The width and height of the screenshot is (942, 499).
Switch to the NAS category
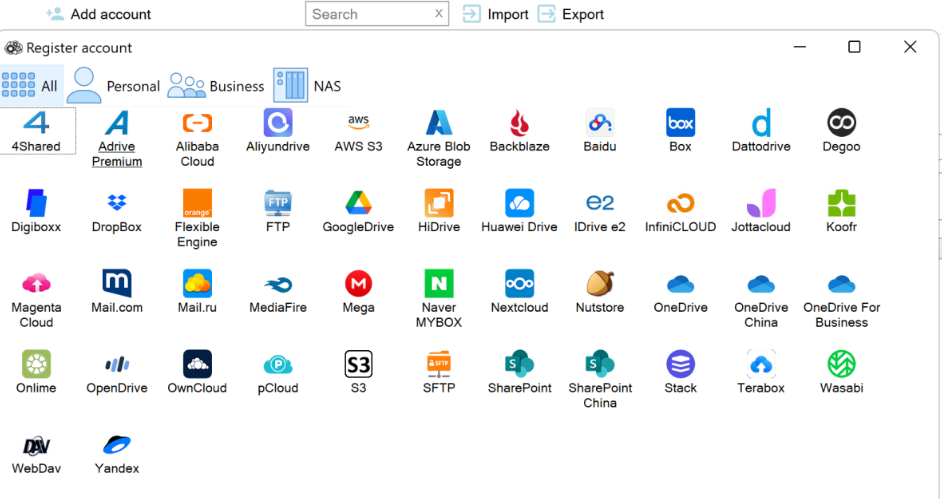(x=308, y=85)
